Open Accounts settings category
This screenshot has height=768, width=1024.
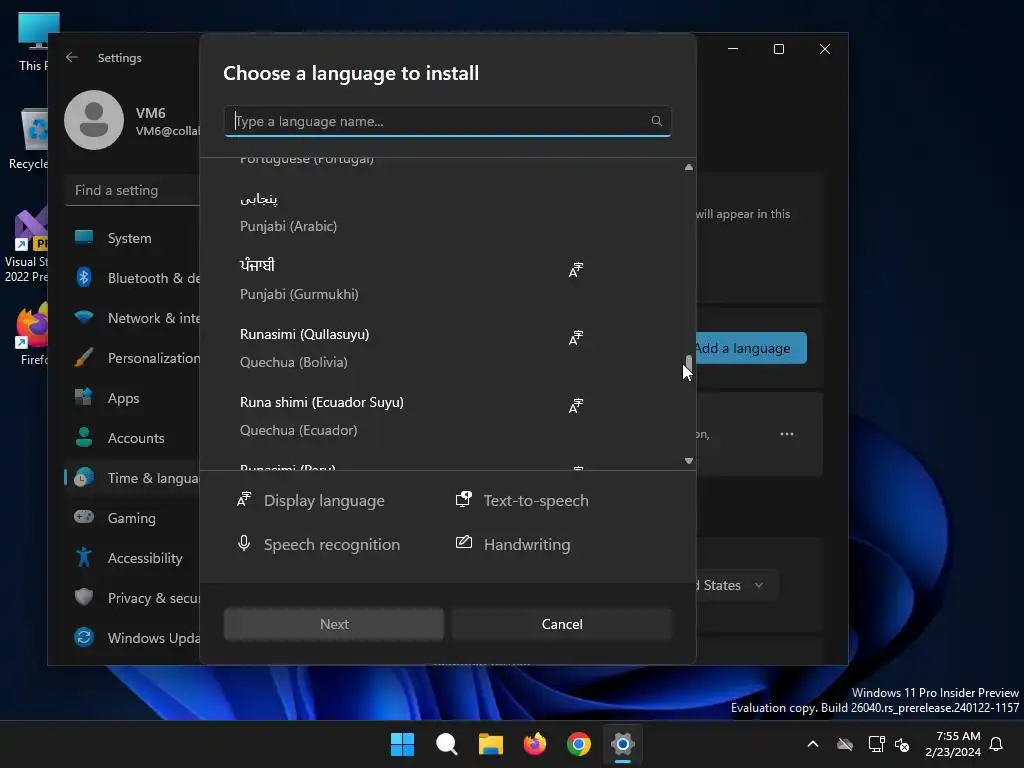pos(132,438)
